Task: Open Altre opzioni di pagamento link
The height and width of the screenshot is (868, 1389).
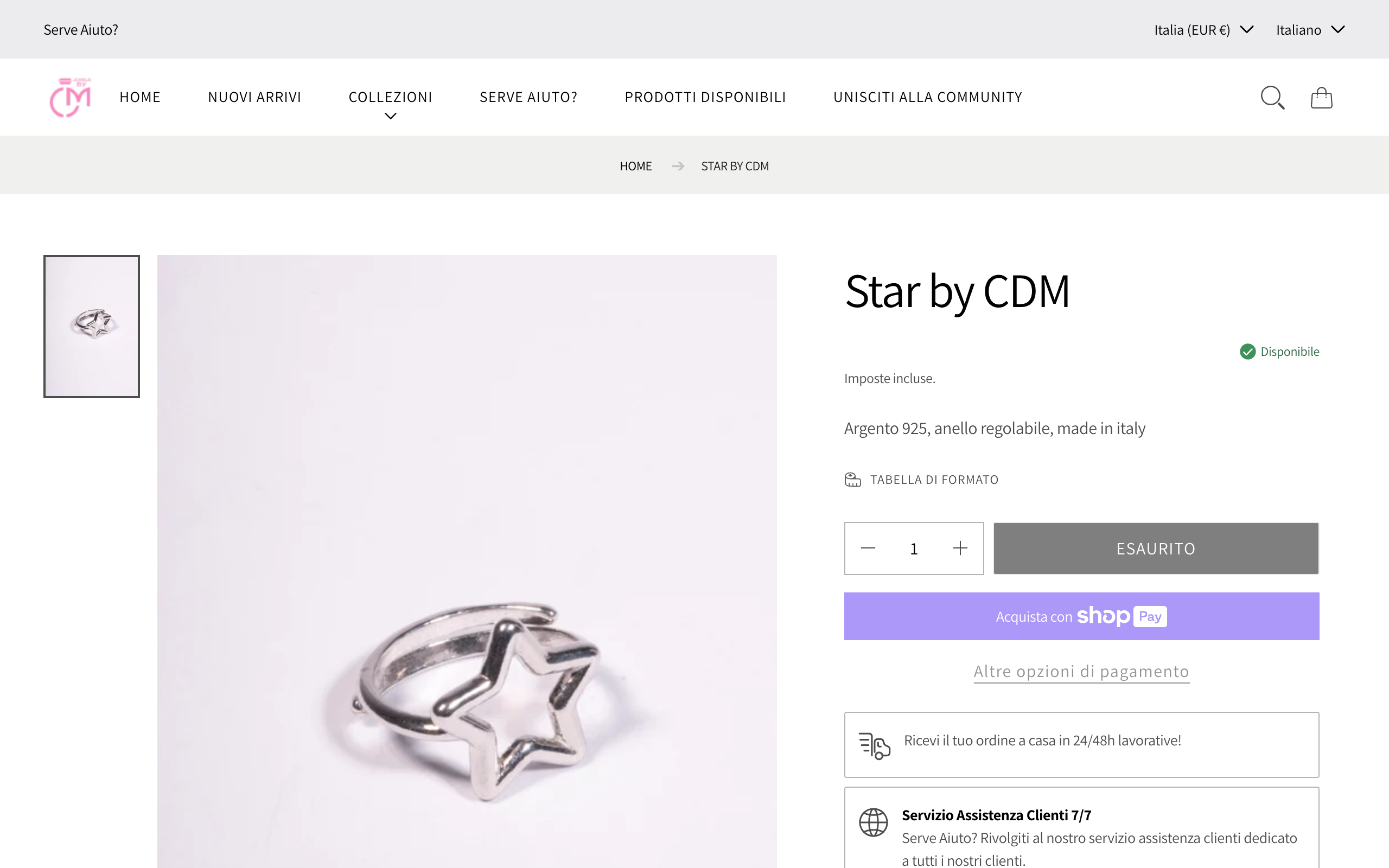Action: (x=1081, y=671)
